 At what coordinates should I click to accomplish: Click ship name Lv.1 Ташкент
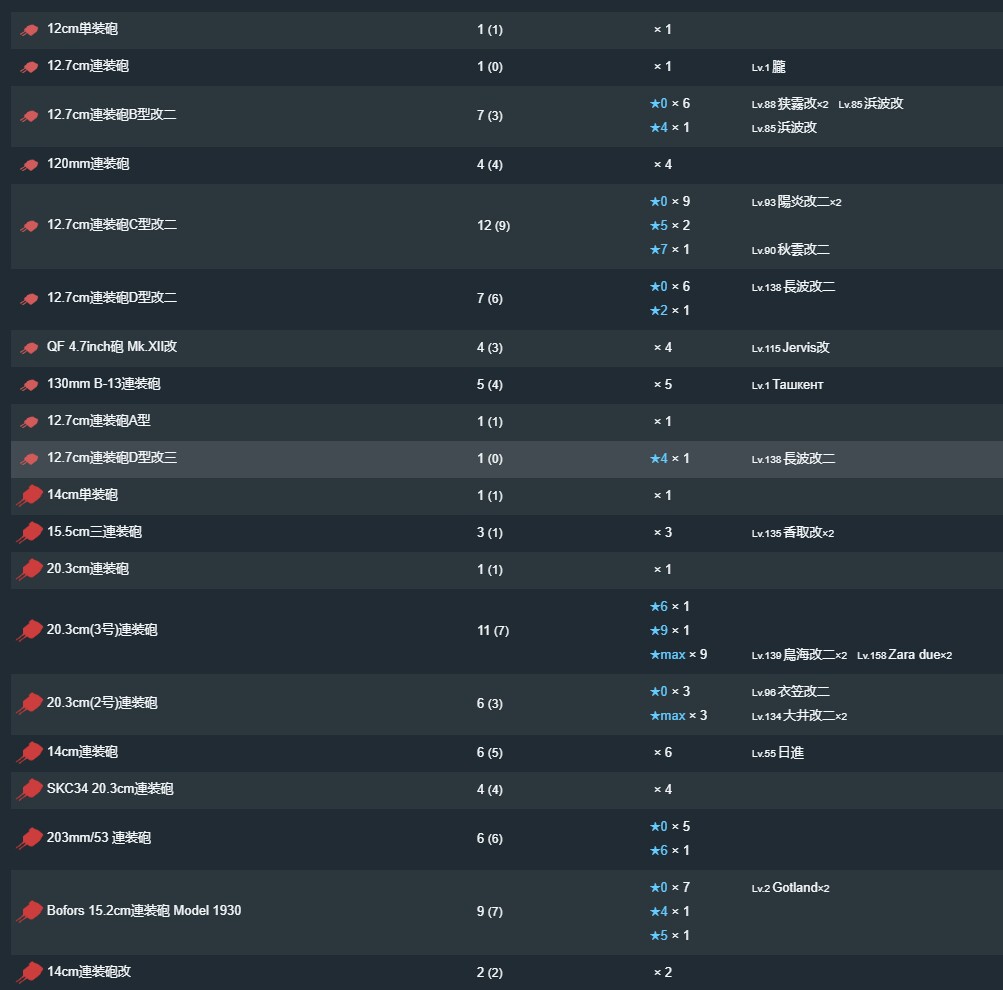[787, 384]
